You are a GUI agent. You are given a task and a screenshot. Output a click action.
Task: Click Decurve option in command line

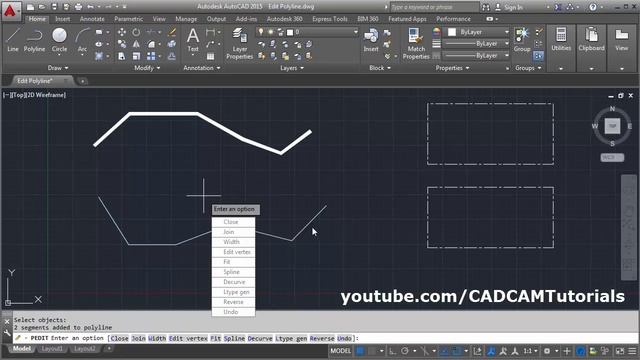click(260, 338)
